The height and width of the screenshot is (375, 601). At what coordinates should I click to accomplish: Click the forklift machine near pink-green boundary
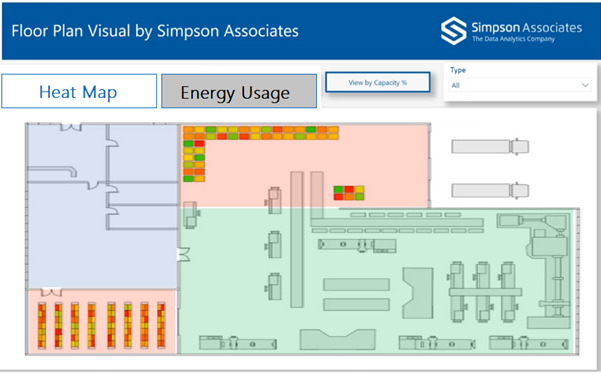191,215
